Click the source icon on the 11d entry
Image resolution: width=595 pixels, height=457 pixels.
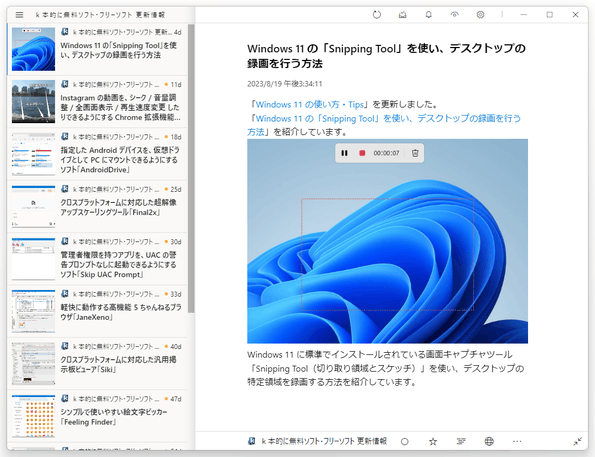65,84
